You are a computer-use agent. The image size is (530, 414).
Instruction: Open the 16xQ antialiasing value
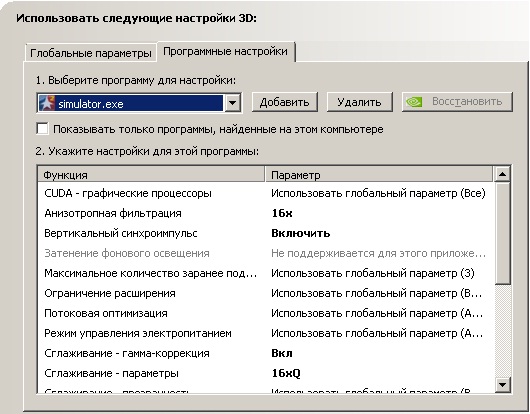click(x=286, y=373)
